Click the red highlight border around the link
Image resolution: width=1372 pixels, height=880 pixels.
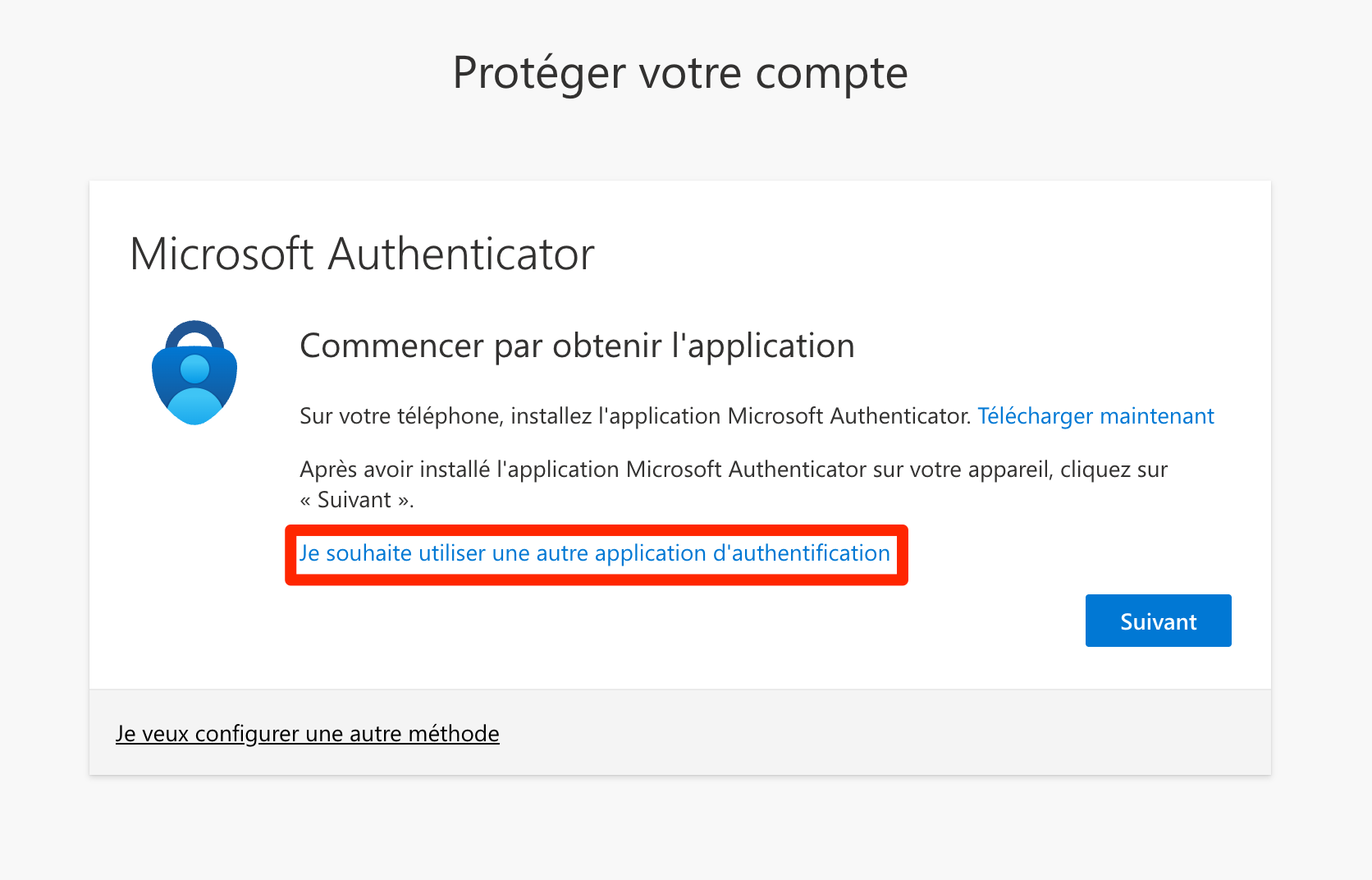(x=597, y=581)
